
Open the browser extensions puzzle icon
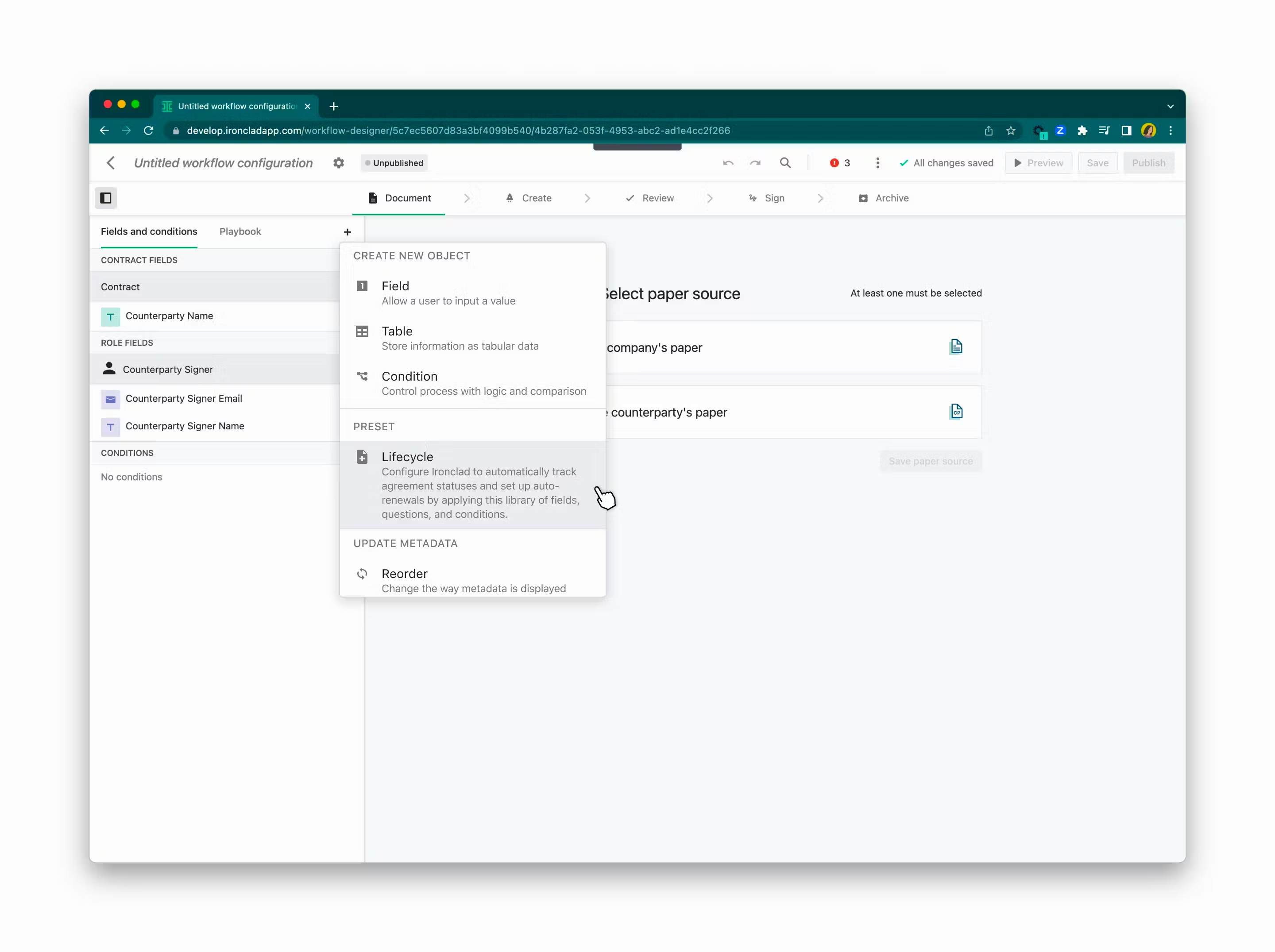click(x=1082, y=131)
